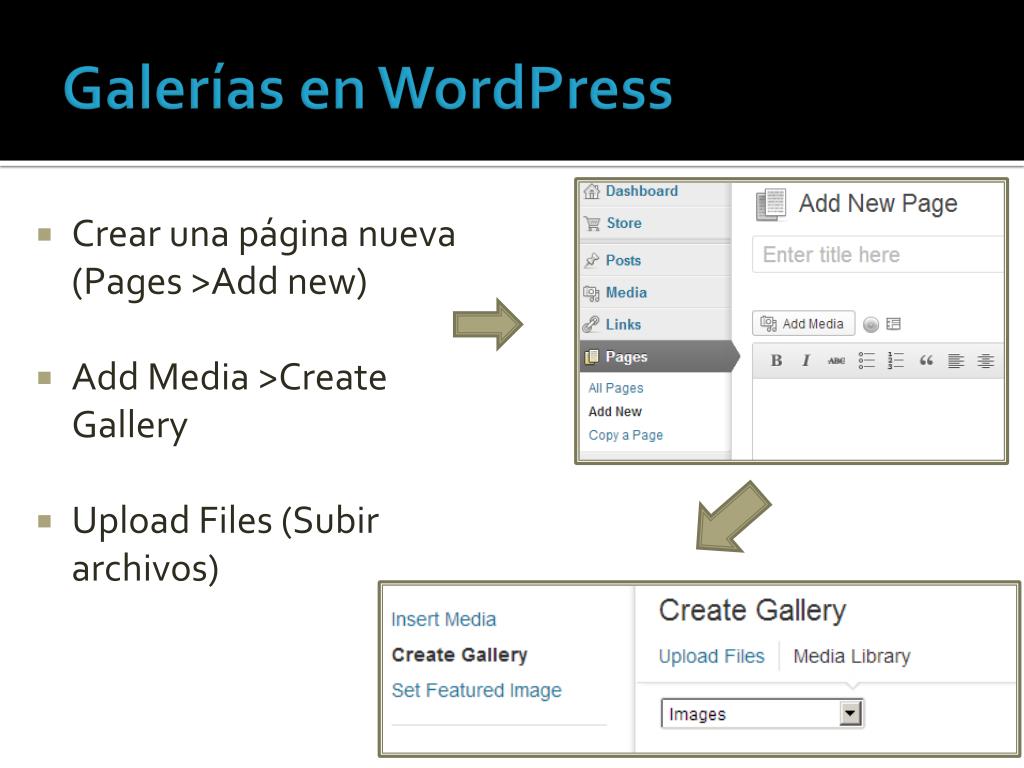Viewport: 1024px width, 768px height.
Task: Apply blockquote formatting
Action: click(926, 360)
